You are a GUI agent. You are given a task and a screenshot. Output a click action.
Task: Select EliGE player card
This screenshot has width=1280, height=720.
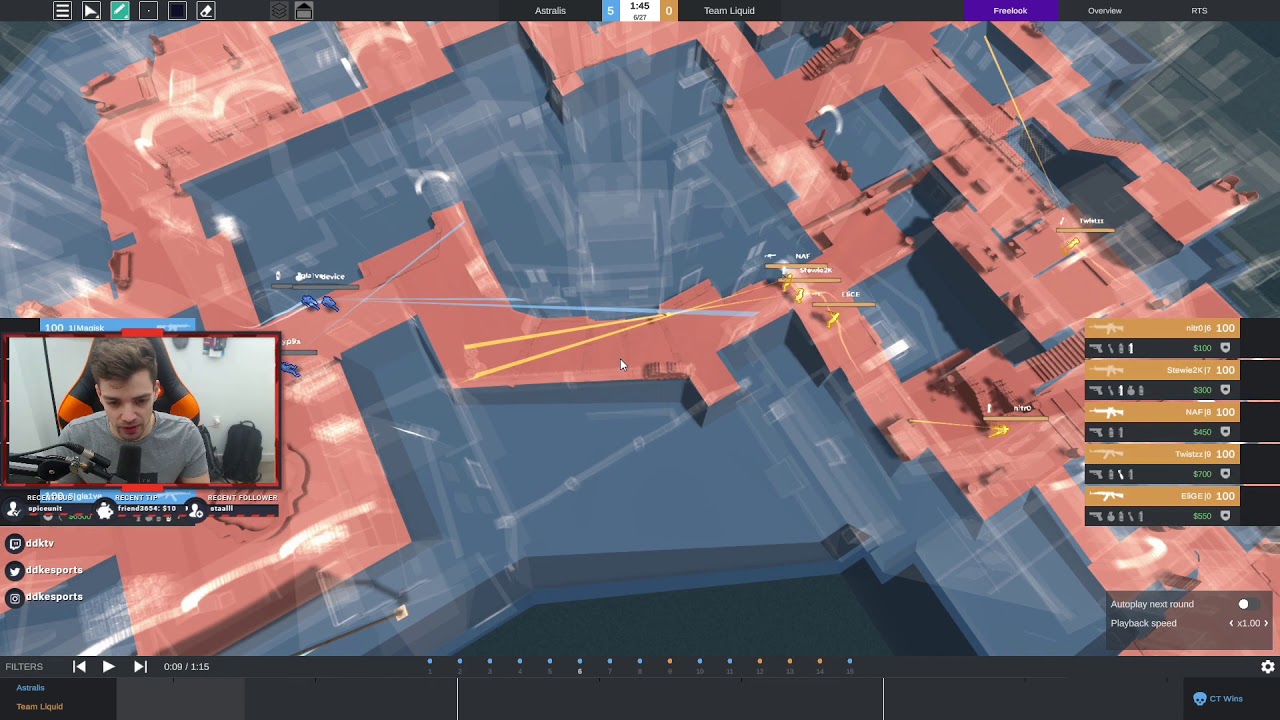tap(1162, 506)
